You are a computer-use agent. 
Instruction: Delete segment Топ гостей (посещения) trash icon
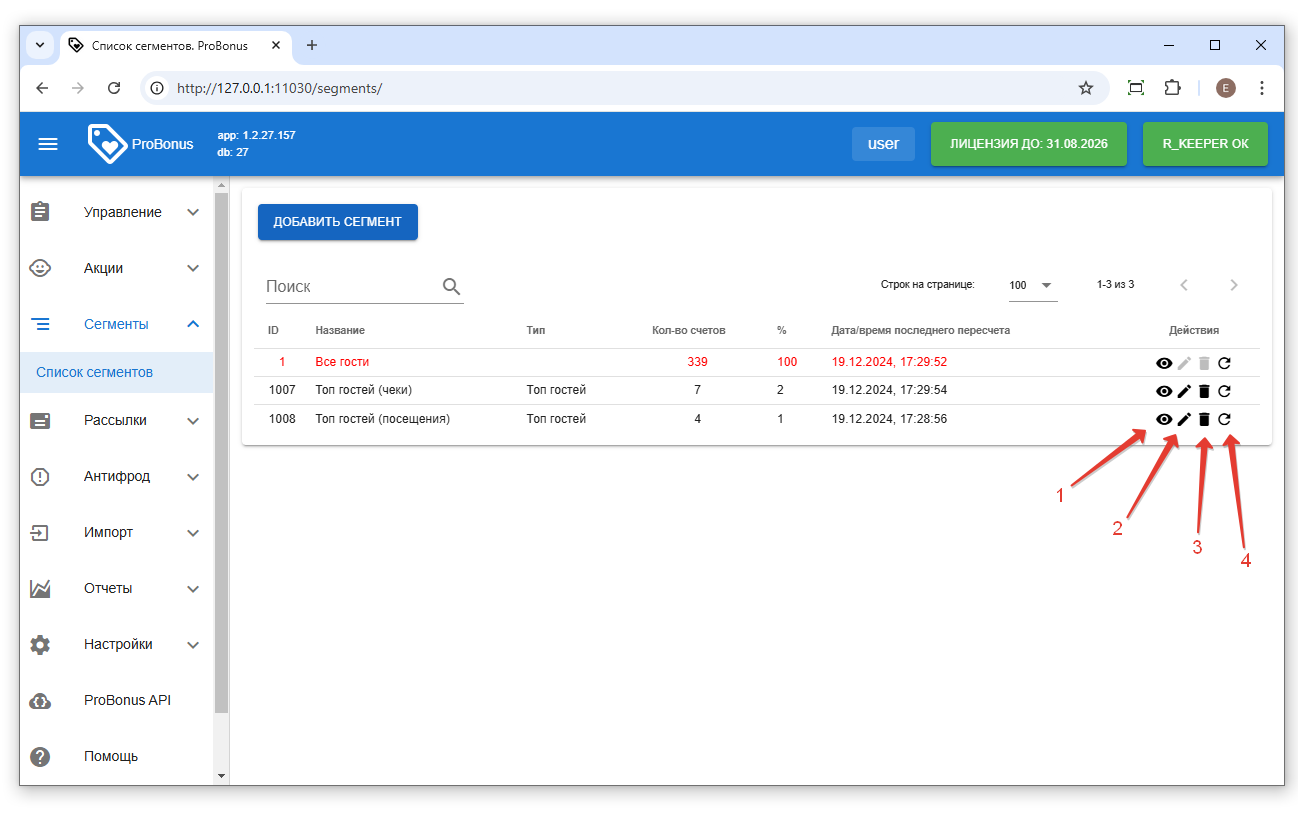click(1204, 419)
